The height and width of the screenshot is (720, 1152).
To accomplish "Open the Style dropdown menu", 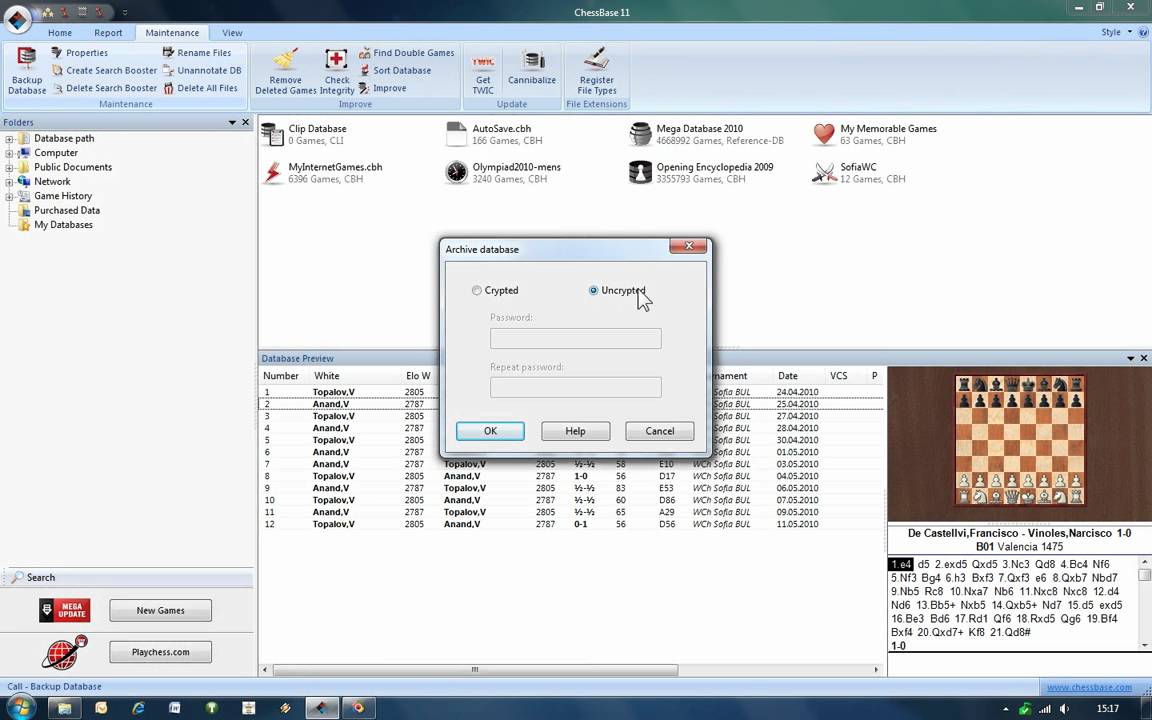I will [x=1116, y=32].
